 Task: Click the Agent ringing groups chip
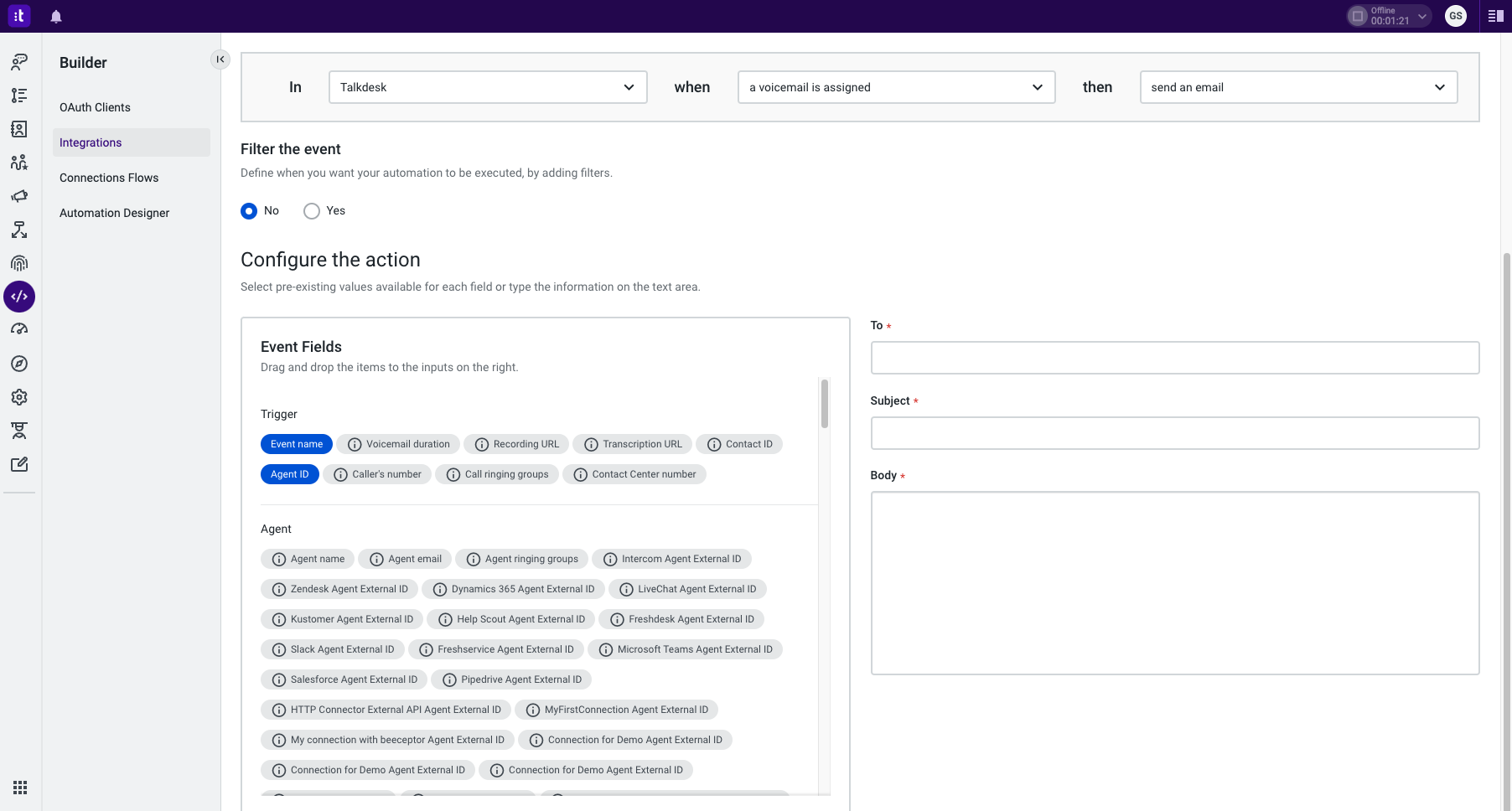(521, 559)
